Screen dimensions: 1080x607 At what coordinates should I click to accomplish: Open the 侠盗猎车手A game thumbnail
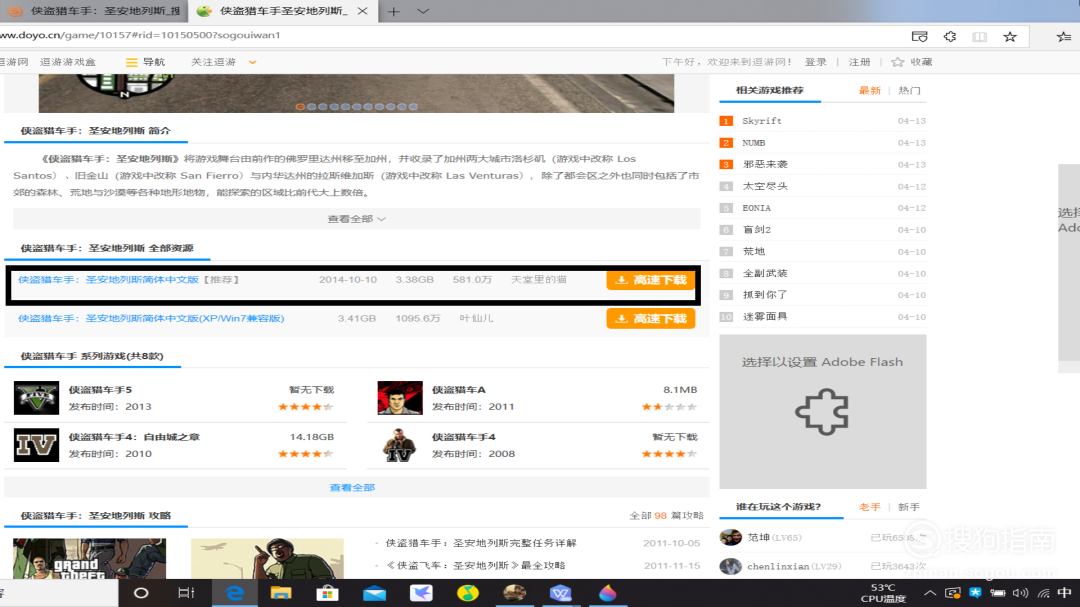pos(400,398)
